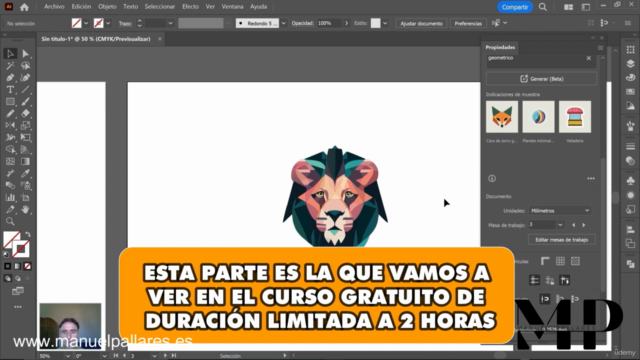Select the fox face sample thumbnail
This screenshot has width=640, height=360.
[502, 117]
